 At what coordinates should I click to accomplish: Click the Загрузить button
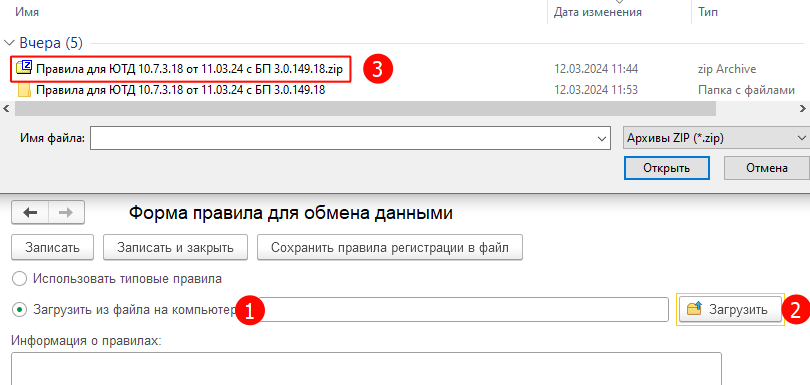click(x=730, y=310)
